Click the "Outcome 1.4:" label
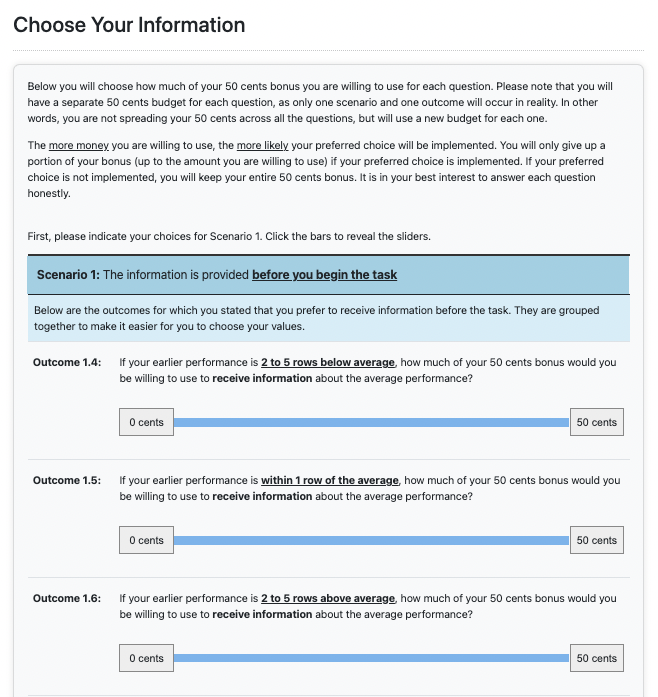This screenshot has width=658, height=697. (67, 362)
